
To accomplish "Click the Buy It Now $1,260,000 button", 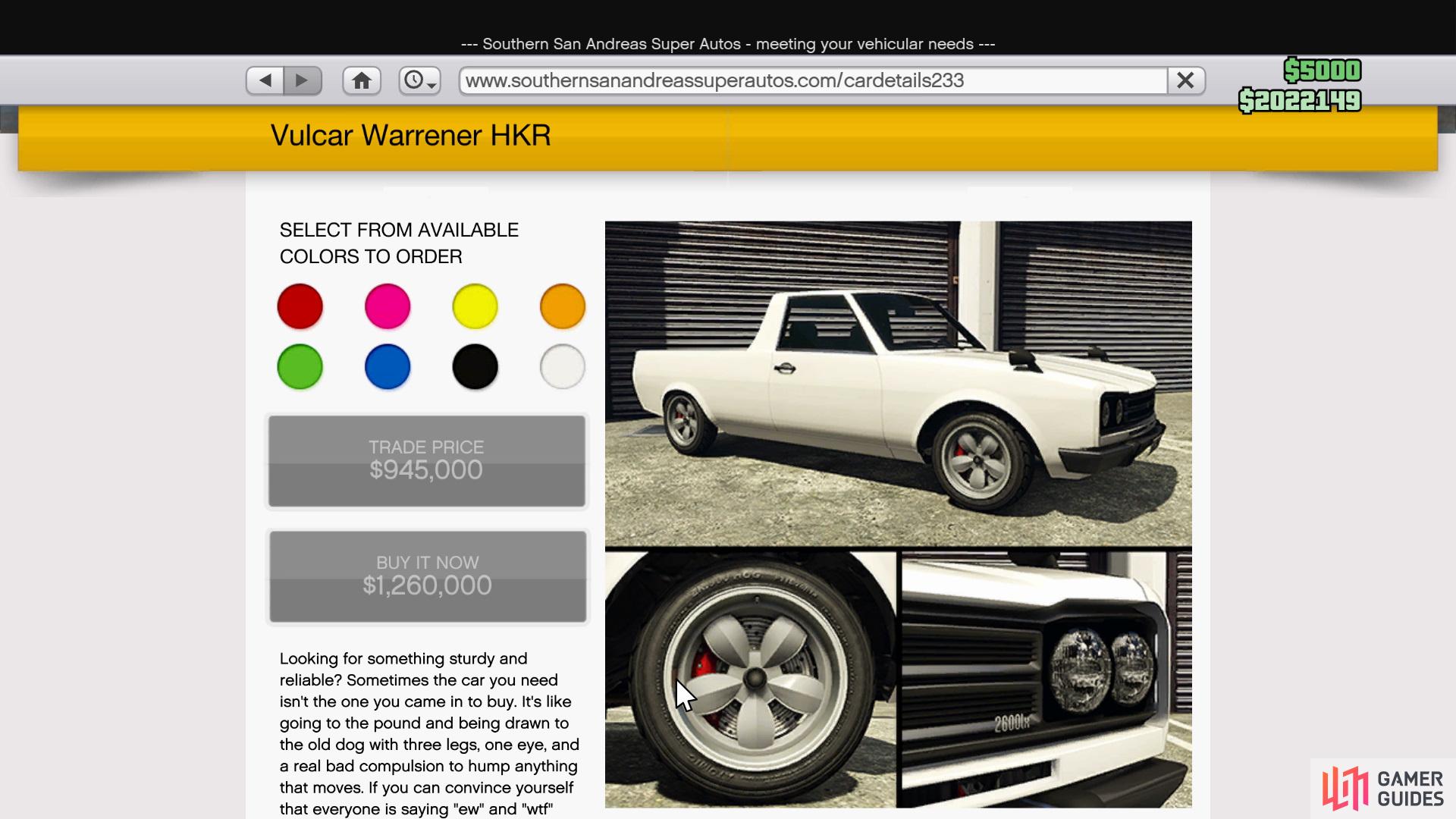I will (x=428, y=576).
